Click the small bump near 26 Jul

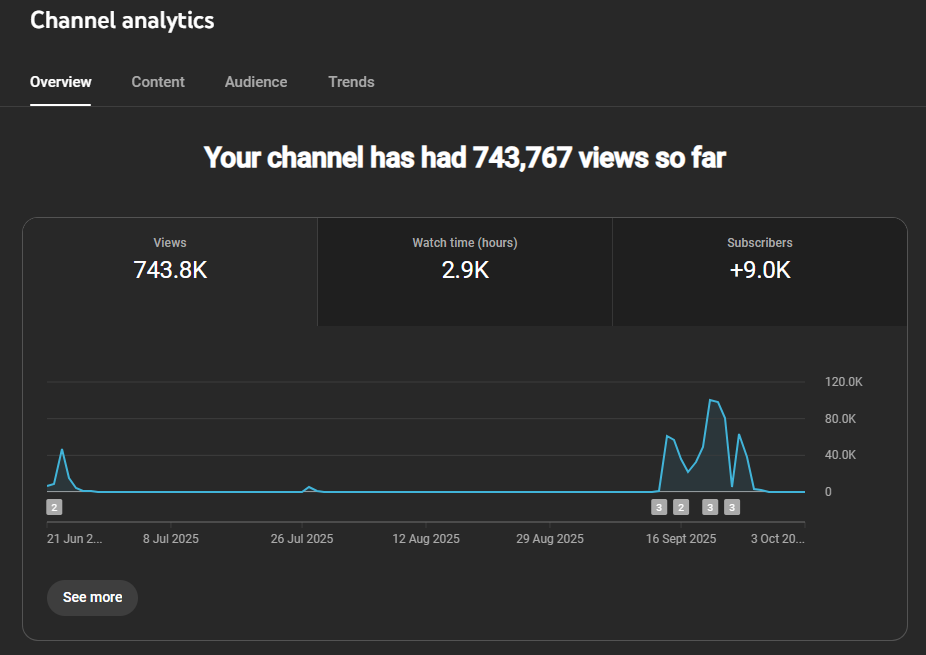point(309,487)
